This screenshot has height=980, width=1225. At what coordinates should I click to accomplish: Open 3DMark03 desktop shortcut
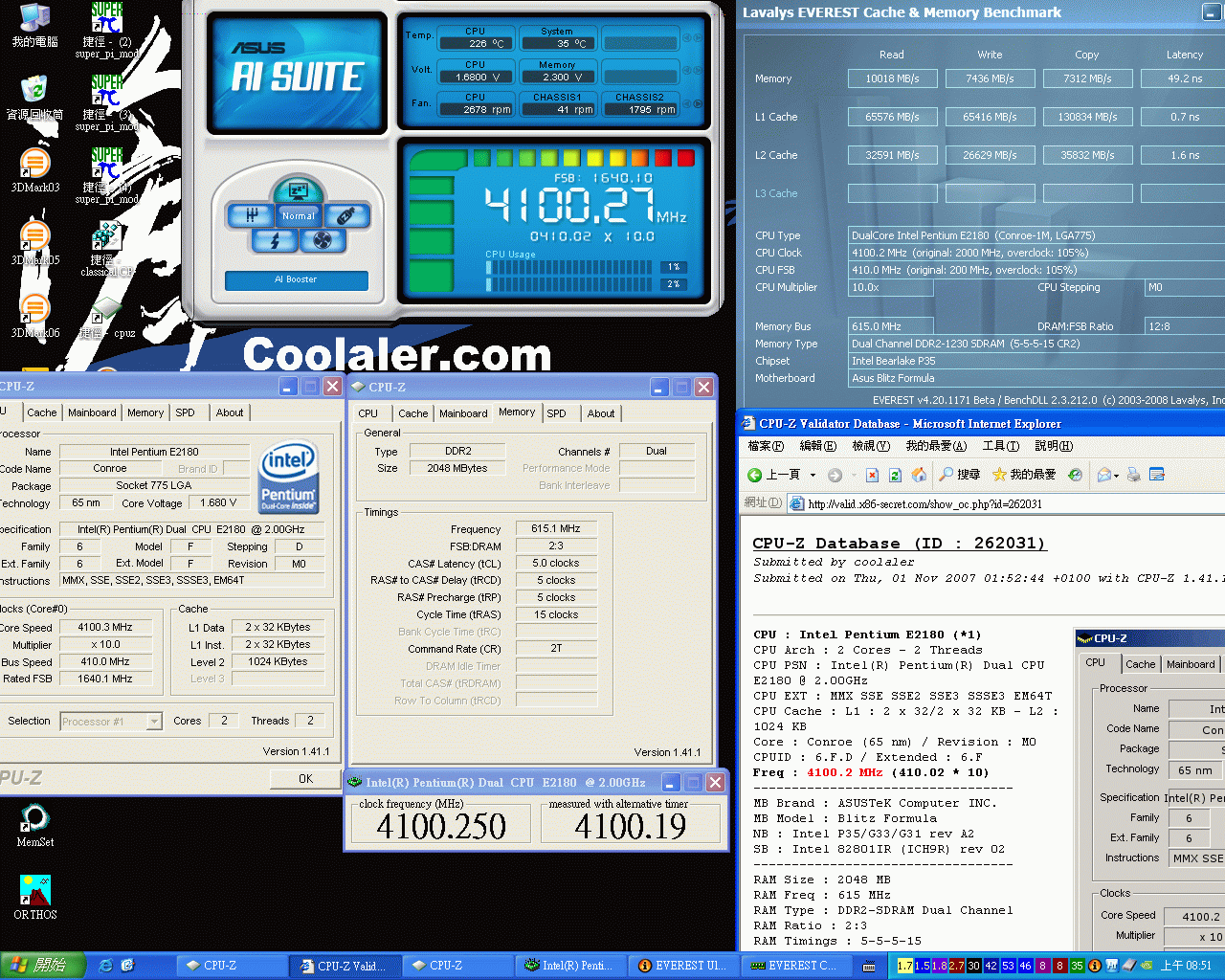[35, 171]
